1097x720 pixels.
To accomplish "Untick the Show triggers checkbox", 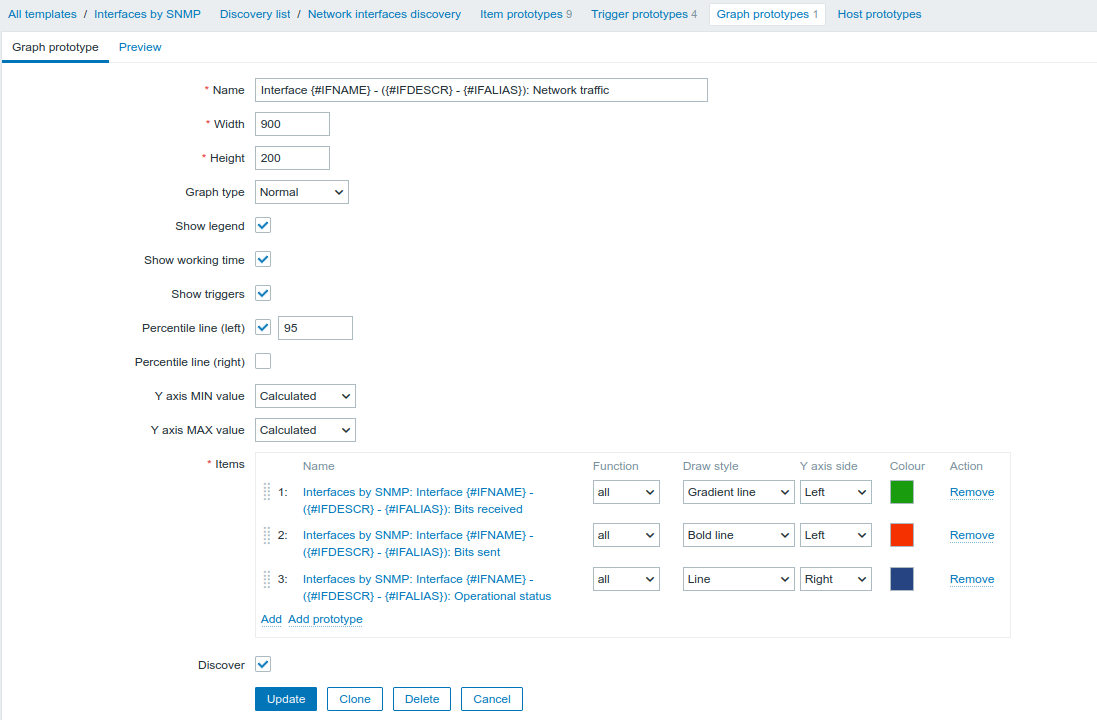I will (263, 293).
